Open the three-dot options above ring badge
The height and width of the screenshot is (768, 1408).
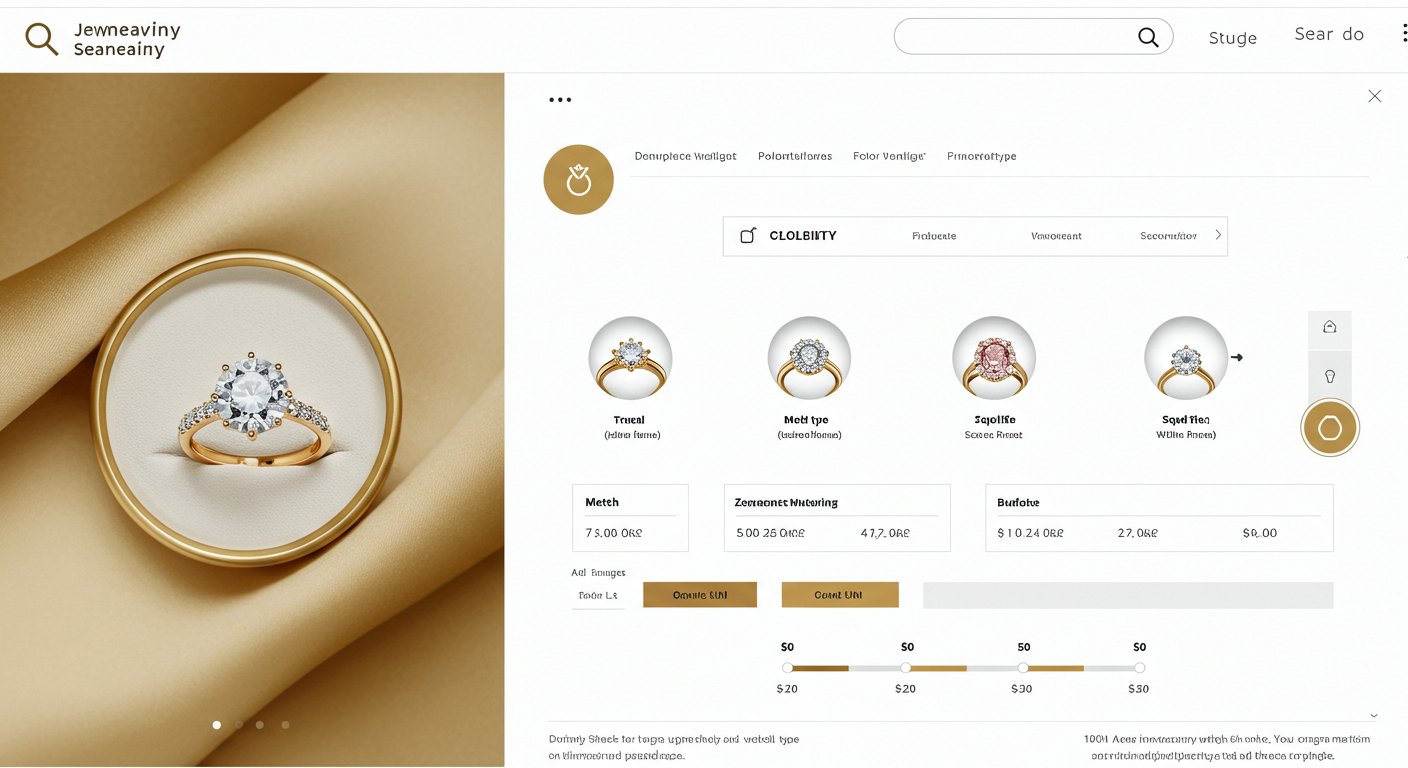[x=560, y=100]
